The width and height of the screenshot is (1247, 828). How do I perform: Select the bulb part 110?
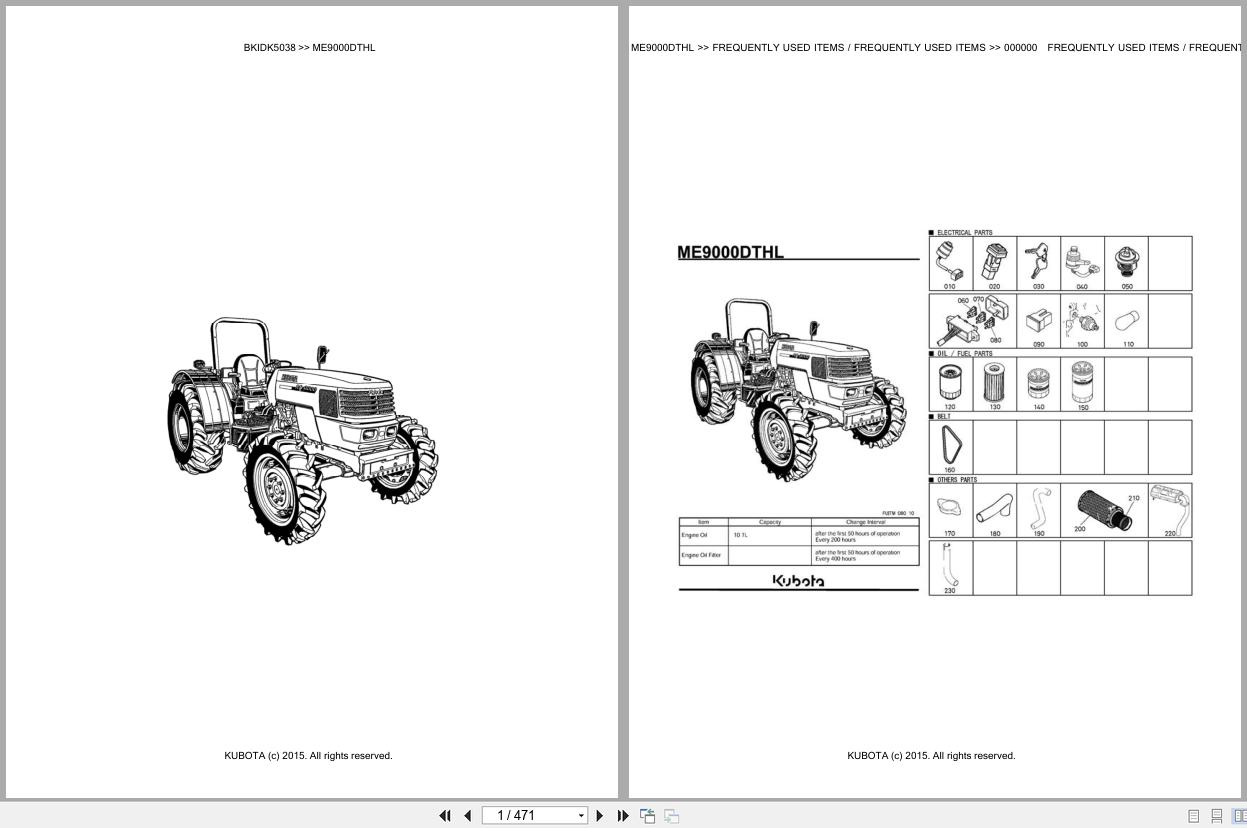coord(1126,321)
